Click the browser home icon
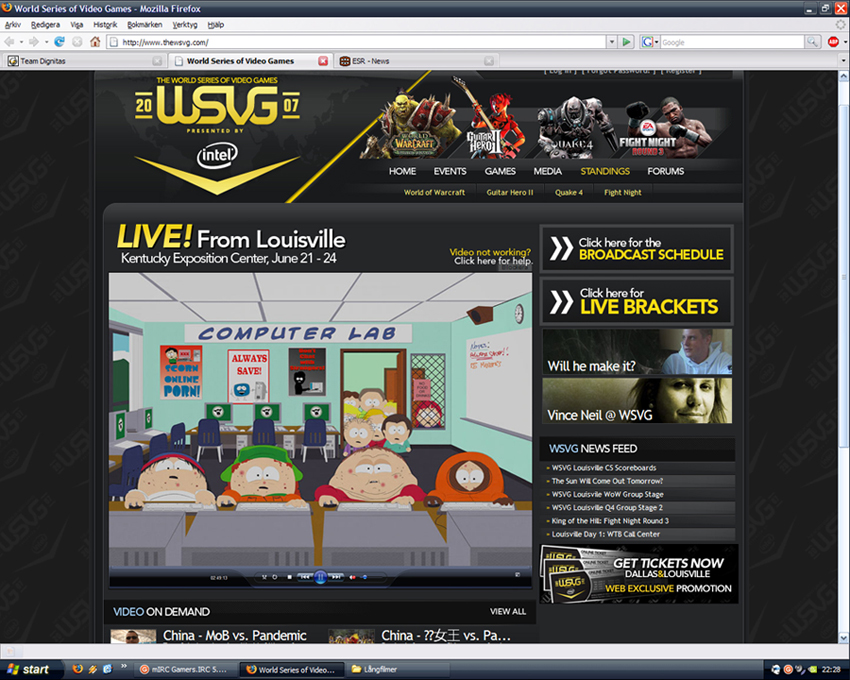The width and height of the screenshot is (850, 680). coord(96,42)
